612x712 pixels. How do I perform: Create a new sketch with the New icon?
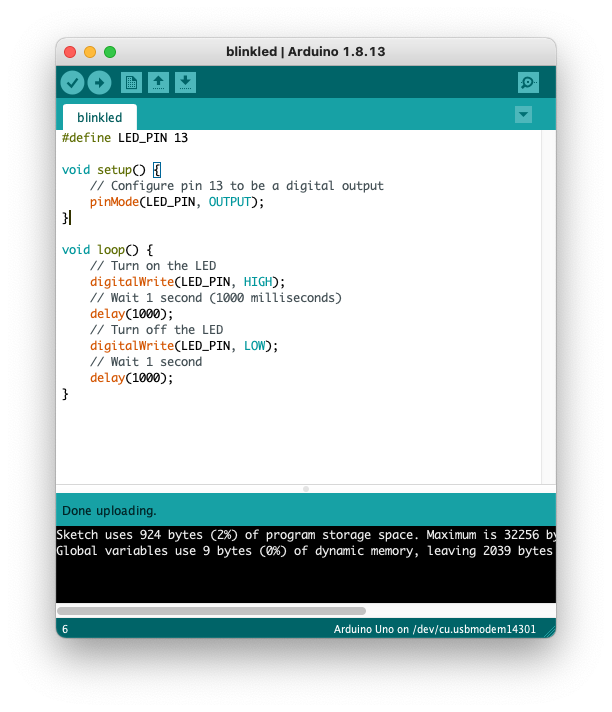(130, 83)
